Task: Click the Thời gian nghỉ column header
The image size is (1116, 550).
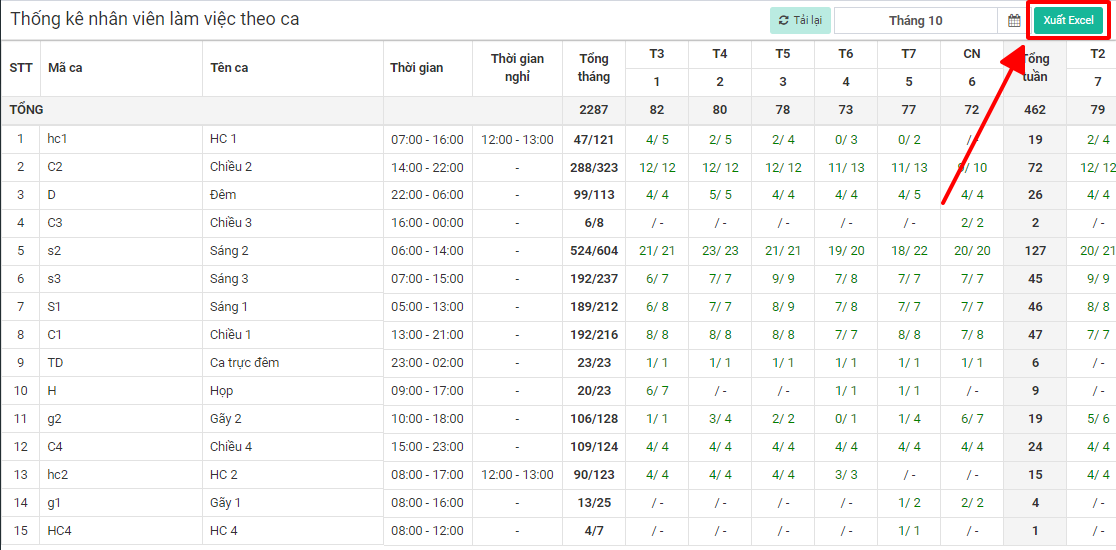Action: [517, 68]
